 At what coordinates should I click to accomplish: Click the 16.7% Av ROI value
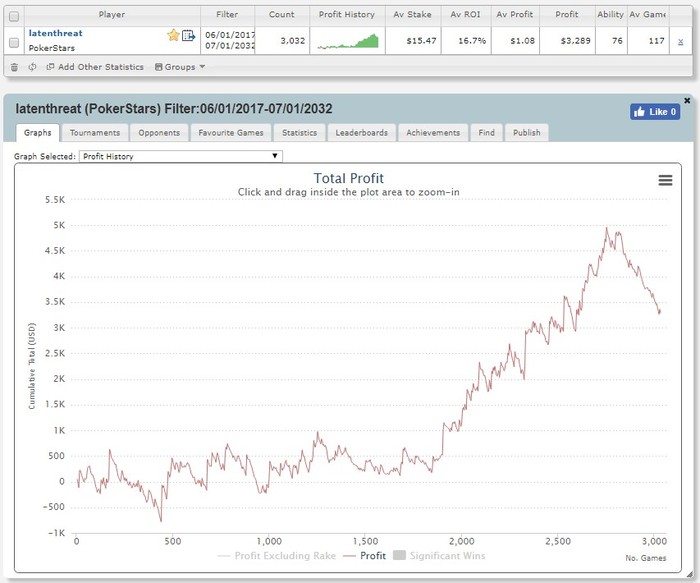tap(472, 41)
